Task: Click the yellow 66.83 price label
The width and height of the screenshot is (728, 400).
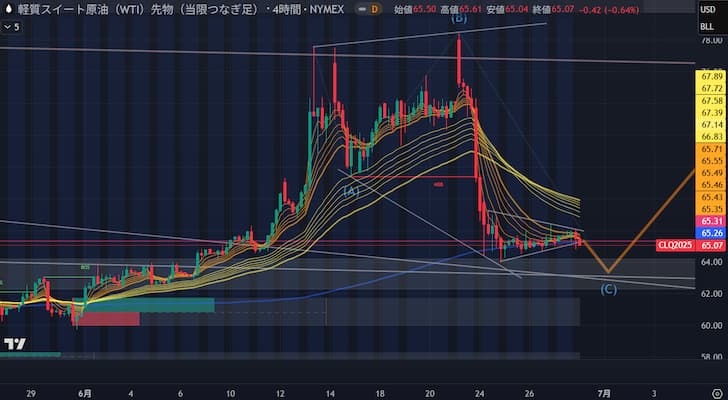Action: tap(712, 136)
